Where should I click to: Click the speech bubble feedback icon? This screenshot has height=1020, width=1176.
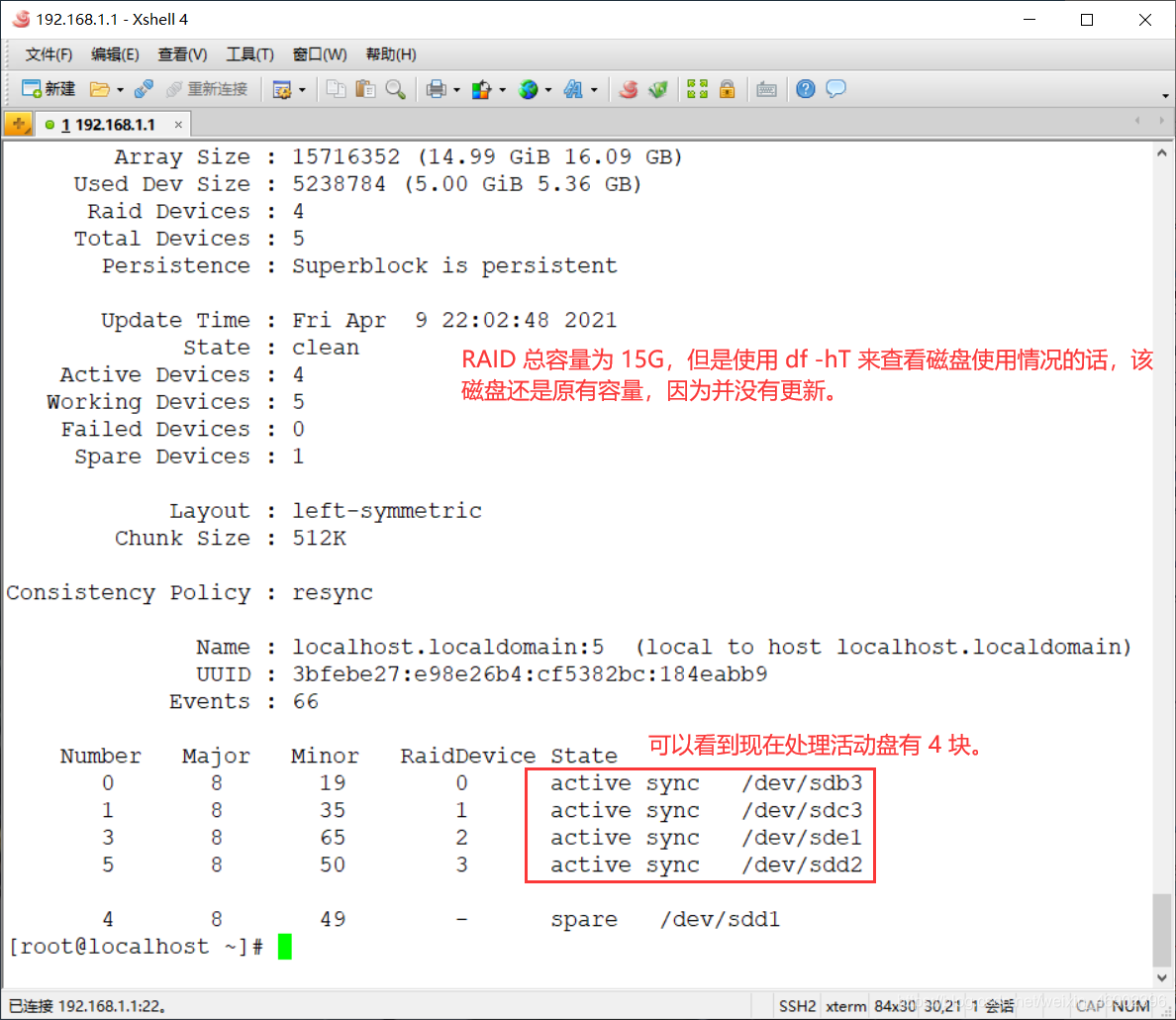point(835,89)
